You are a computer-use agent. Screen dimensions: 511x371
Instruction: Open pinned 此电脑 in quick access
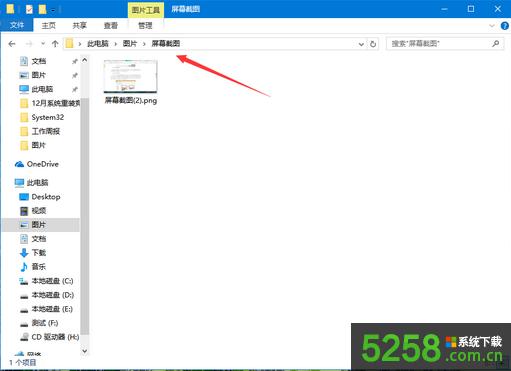point(42,89)
